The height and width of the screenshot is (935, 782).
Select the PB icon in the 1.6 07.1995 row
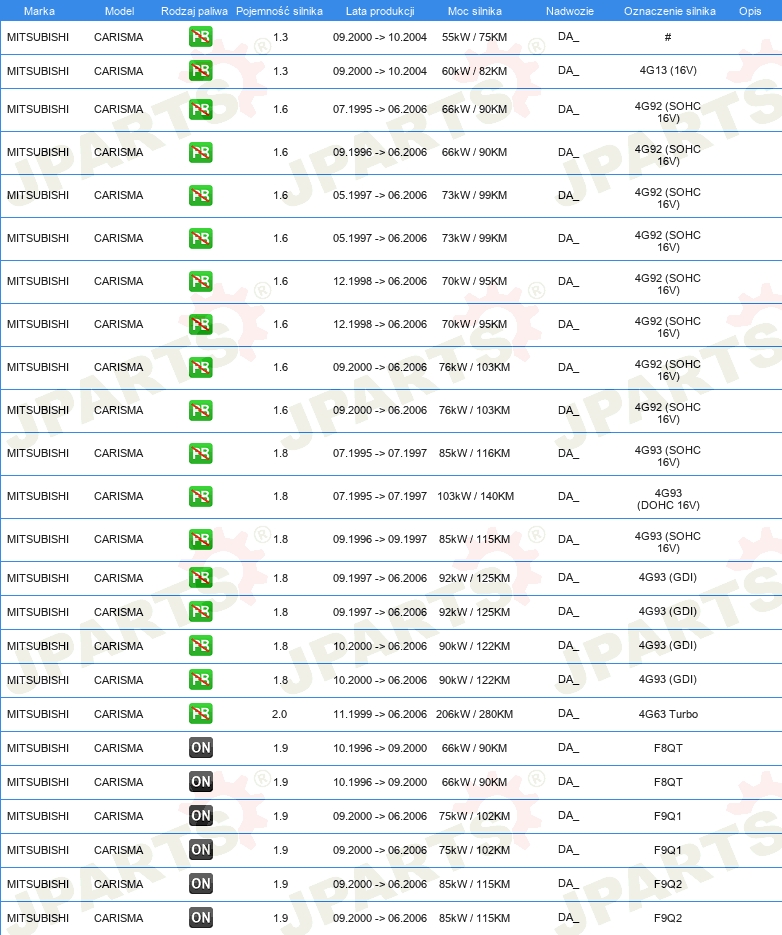click(200, 110)
